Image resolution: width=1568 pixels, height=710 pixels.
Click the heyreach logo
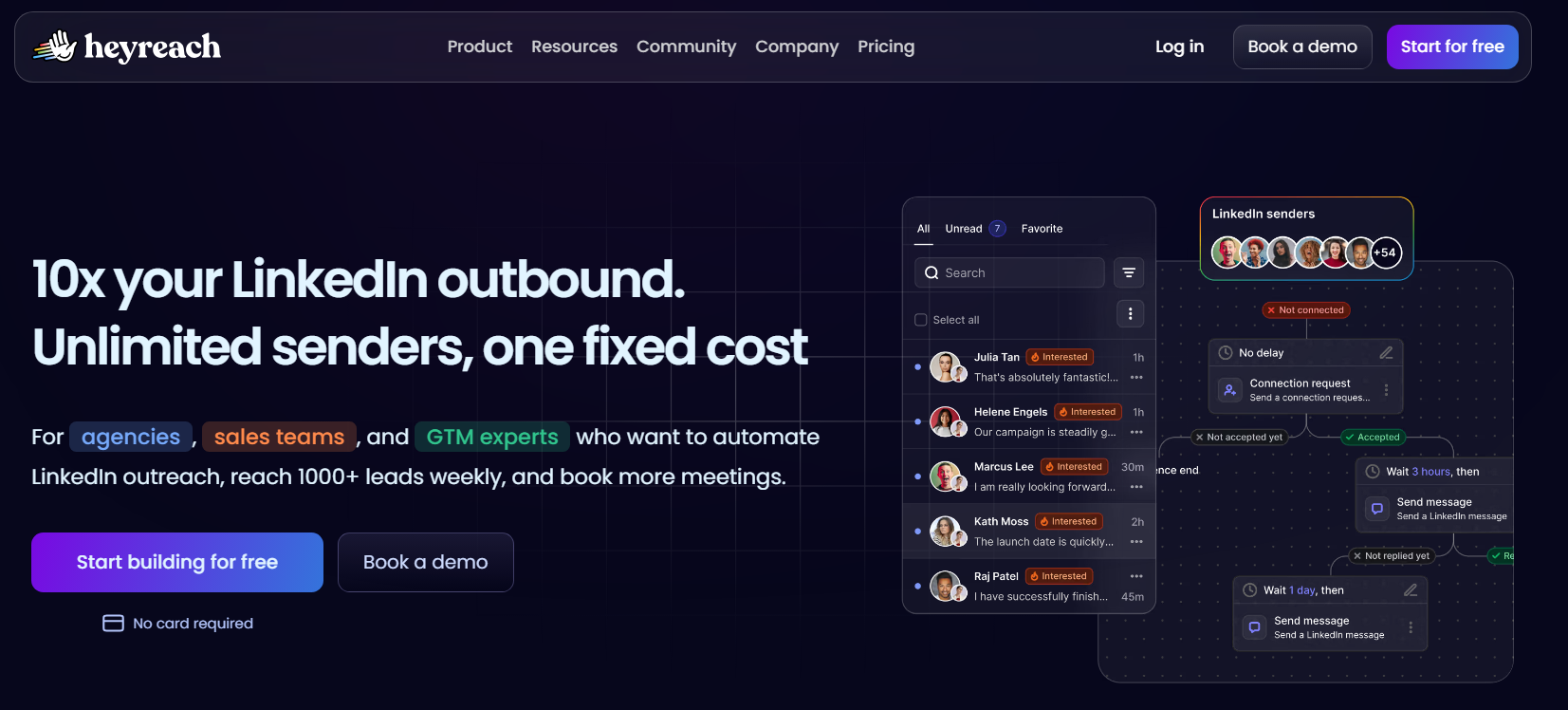[x=127, y=47]
